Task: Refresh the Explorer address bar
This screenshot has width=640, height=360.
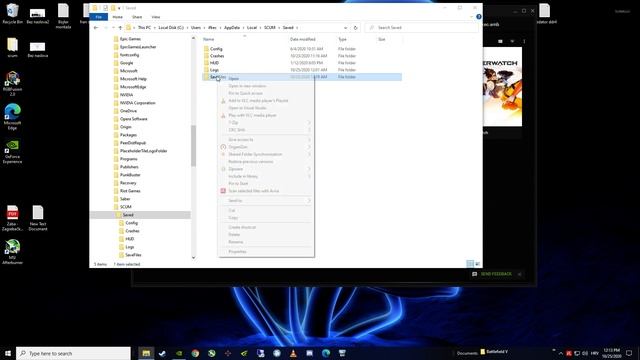Action: pos(355,27)
